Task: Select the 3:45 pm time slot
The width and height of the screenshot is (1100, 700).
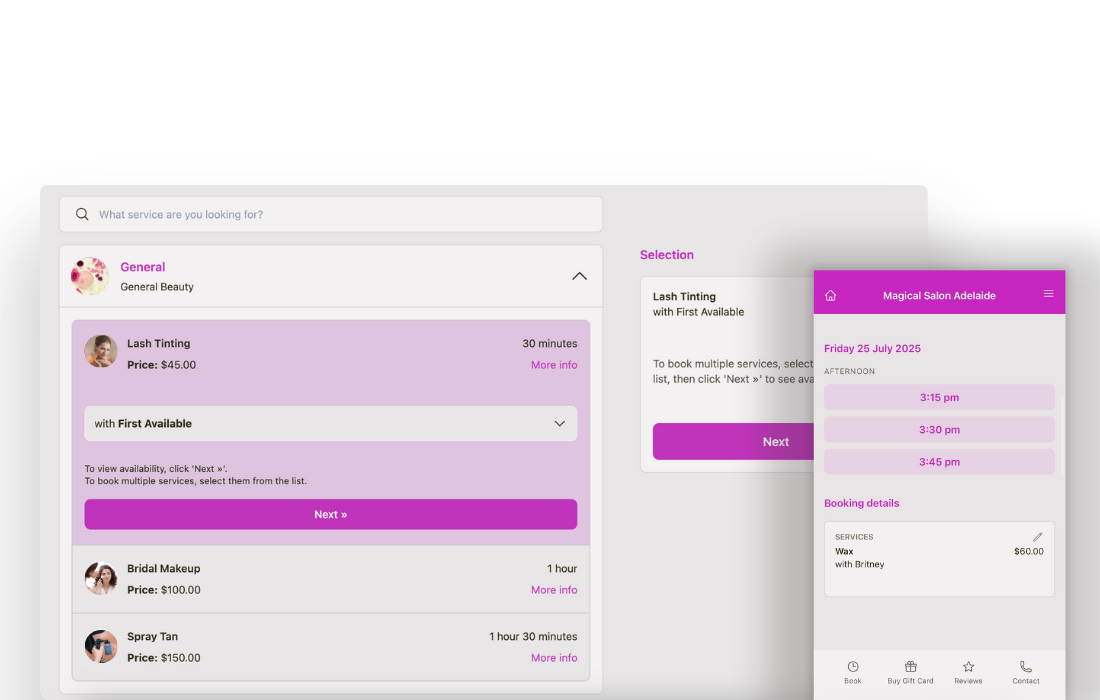Action: coord(939,461)
